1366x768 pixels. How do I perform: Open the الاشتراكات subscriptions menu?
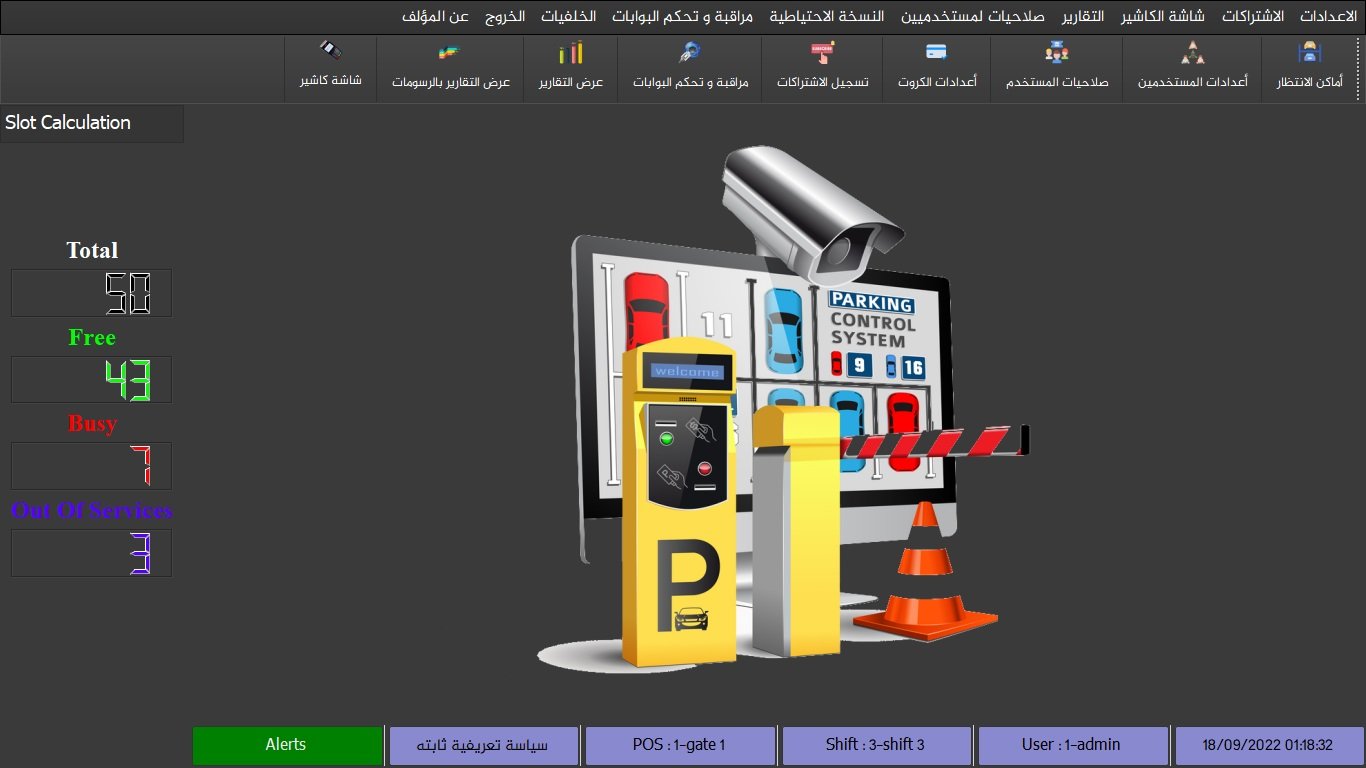(1252, 17)
